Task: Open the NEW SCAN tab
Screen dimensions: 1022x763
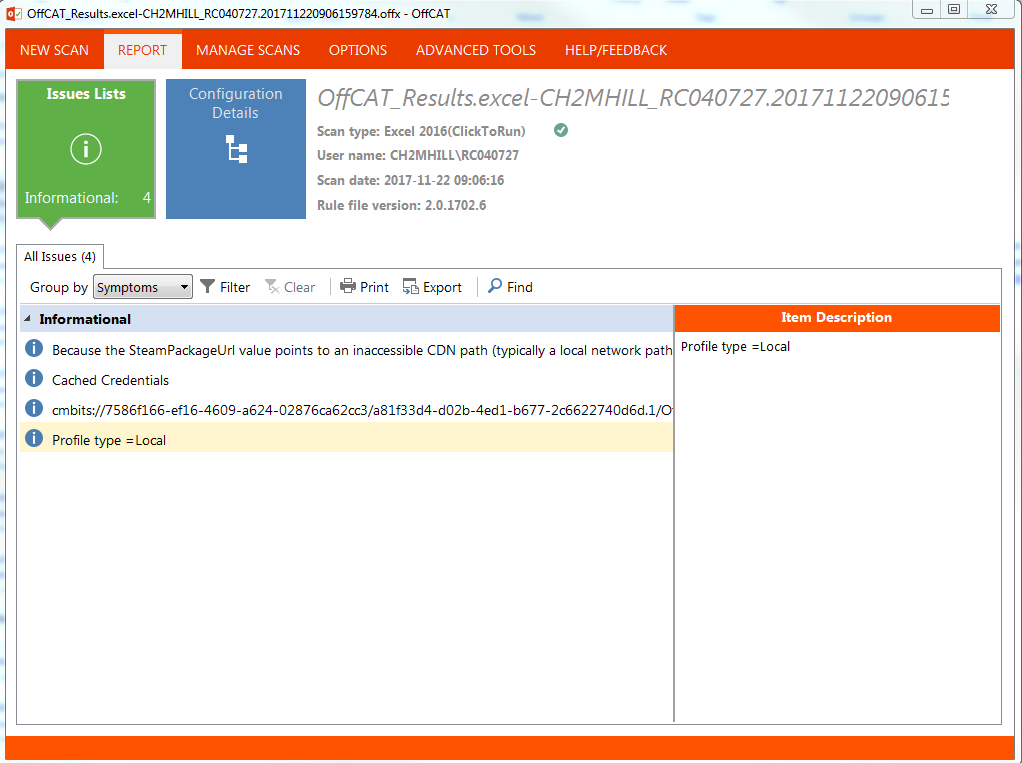Action: pos(54,50)
